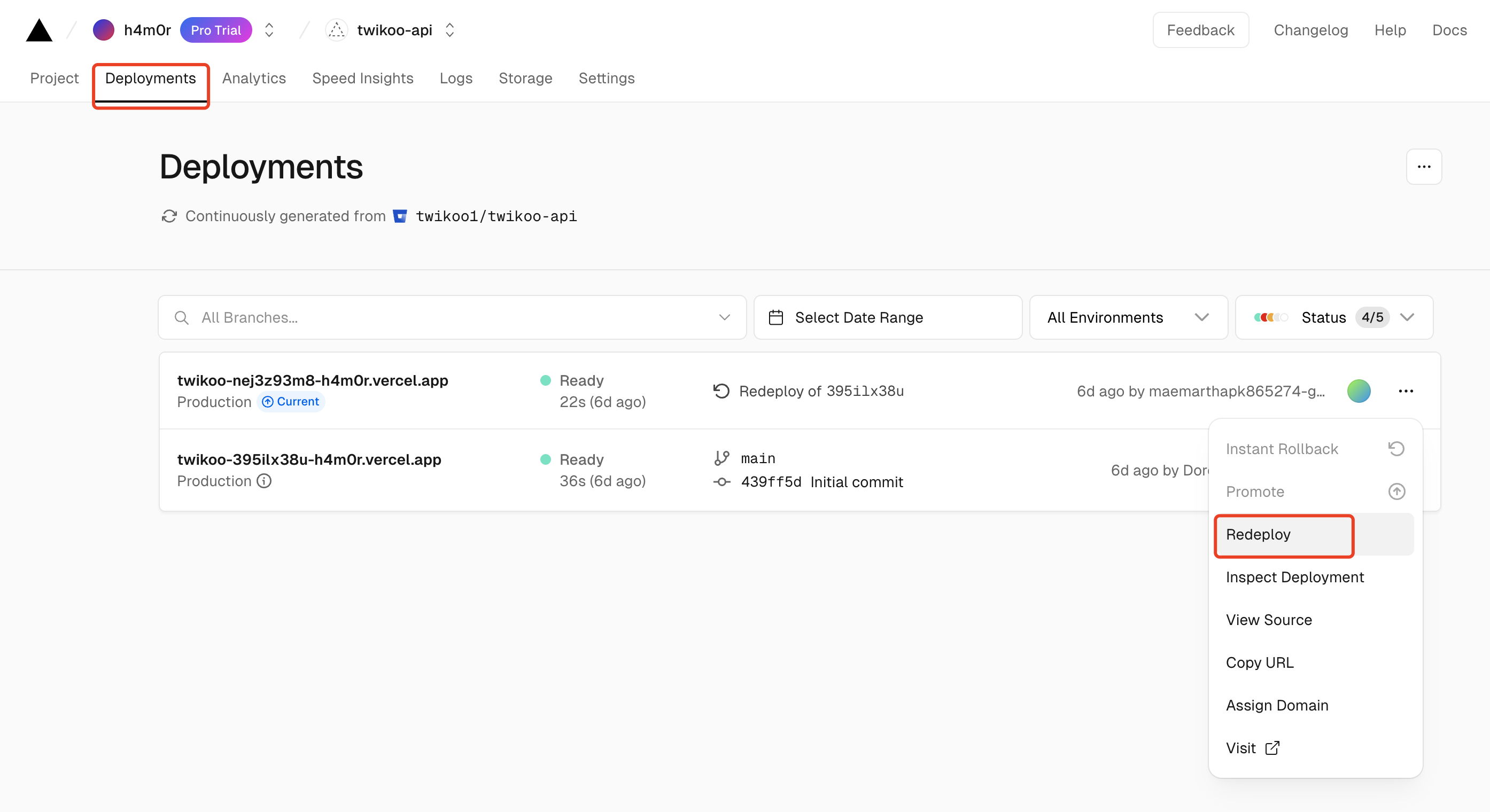Choose View Source from menu

[x=1315, y=621]
